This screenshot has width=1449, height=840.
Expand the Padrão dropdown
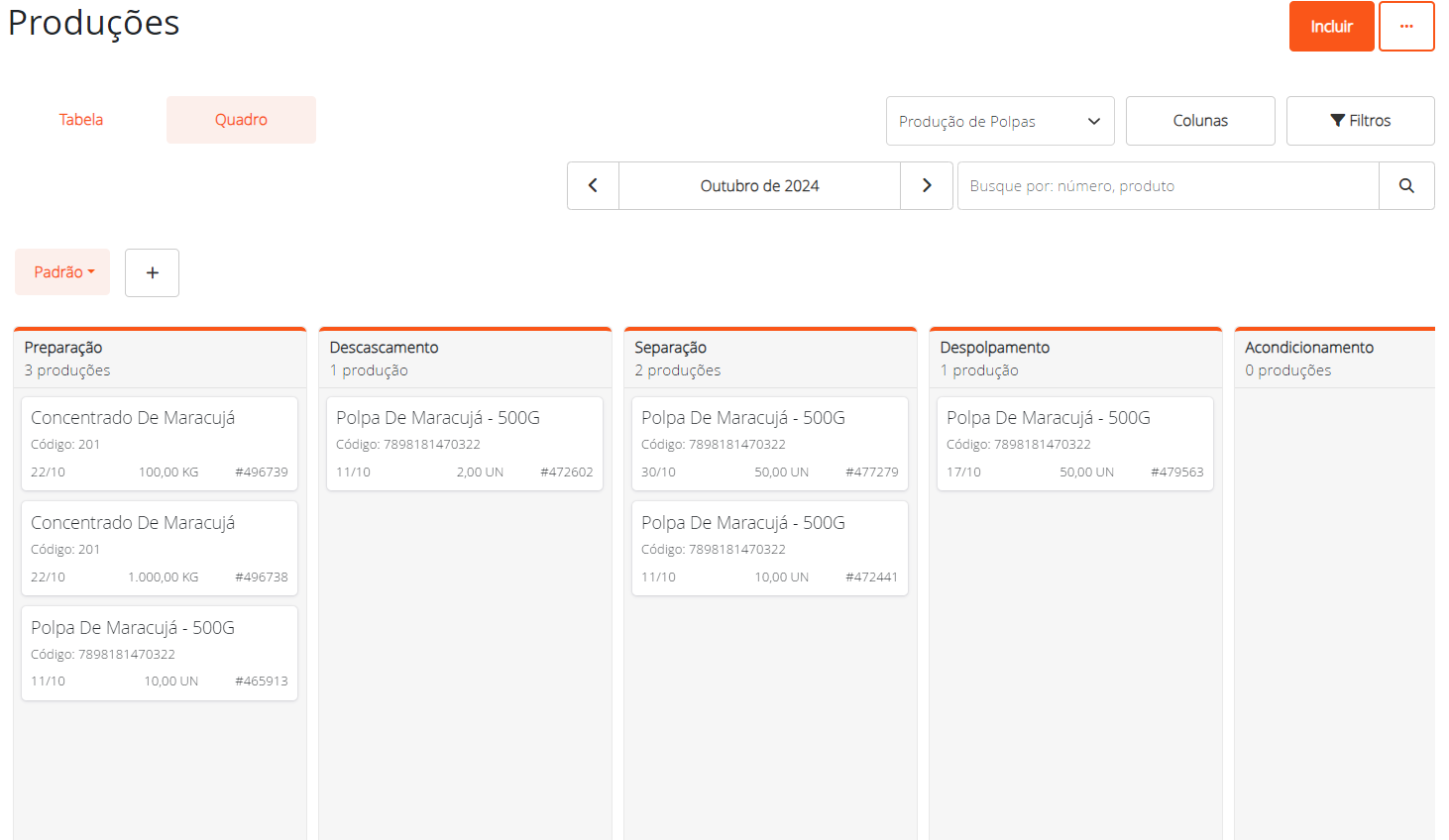coord(62,272)
